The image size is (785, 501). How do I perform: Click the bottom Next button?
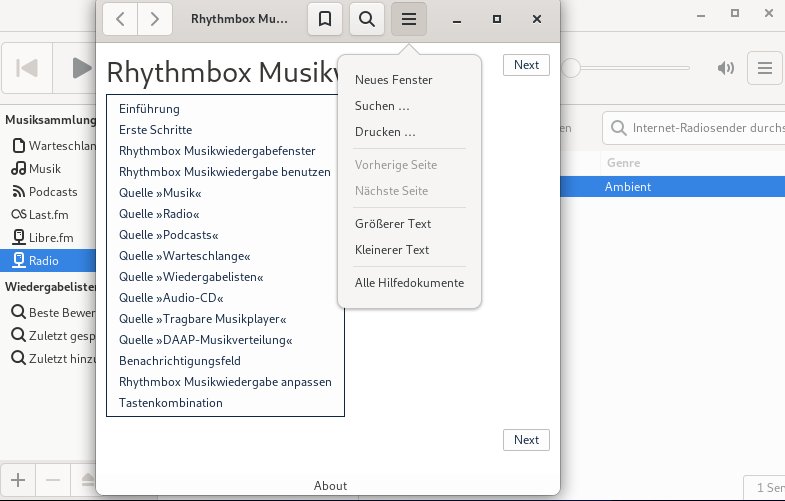[x=526, y=440]
